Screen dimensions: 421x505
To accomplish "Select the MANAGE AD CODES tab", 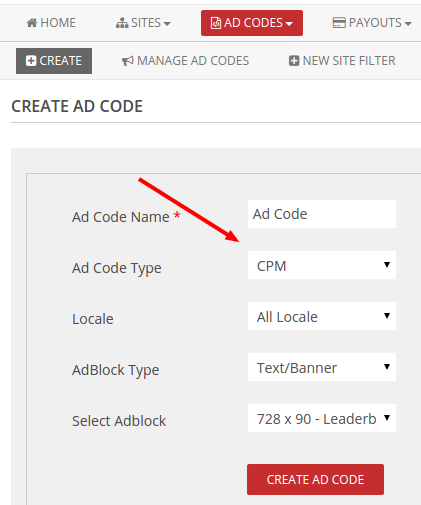I will 185,61.
